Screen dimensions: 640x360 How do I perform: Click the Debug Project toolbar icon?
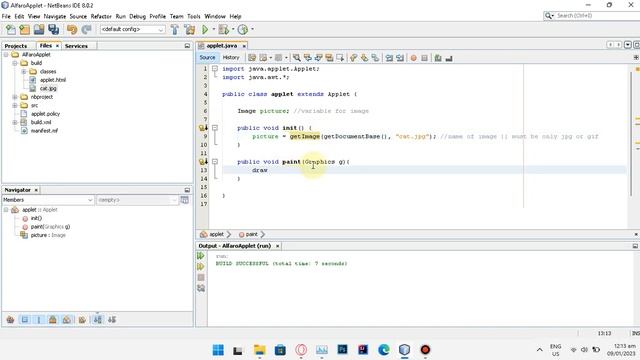pos(224,29)
